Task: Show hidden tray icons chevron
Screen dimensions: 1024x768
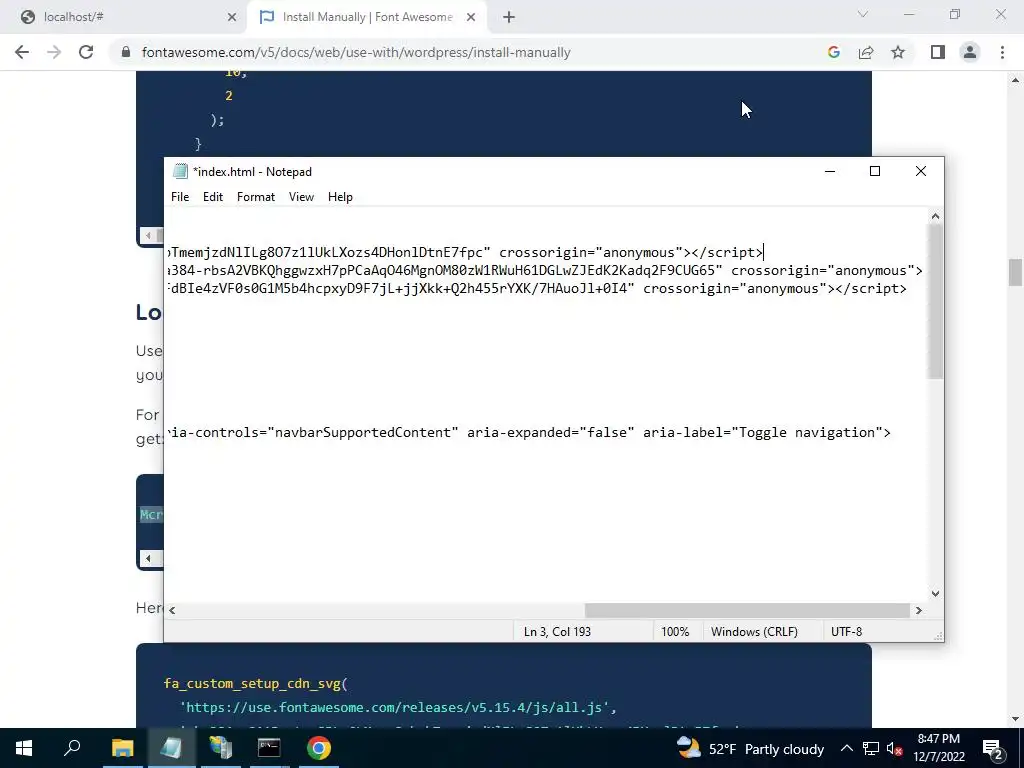Action: [846, 748]
